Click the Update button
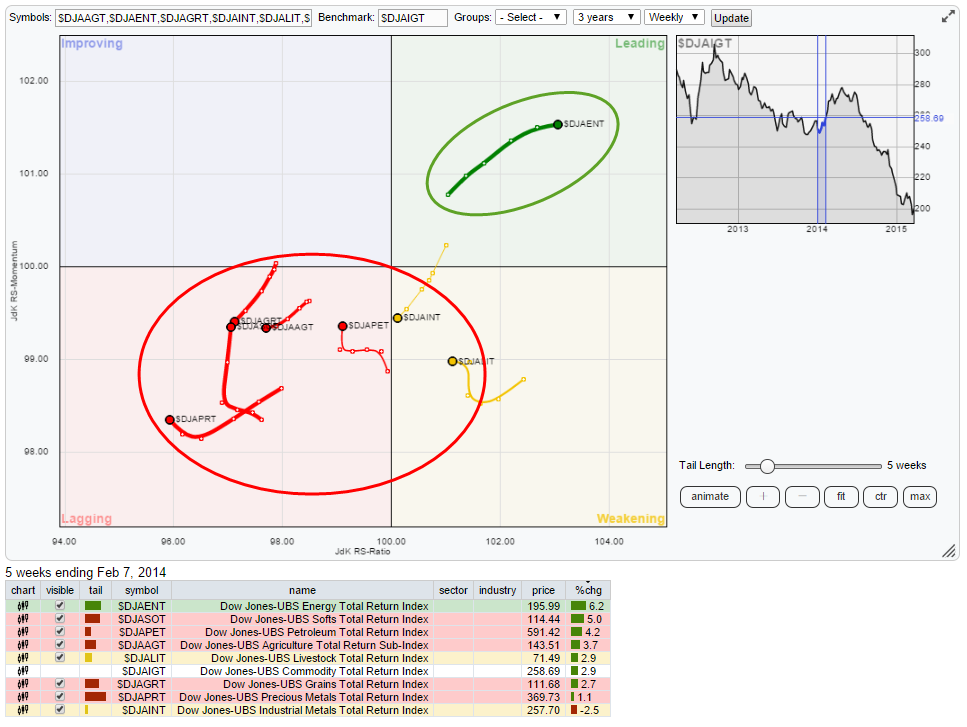The height and width of the screenshot is (727, 967). pos(731,18)
